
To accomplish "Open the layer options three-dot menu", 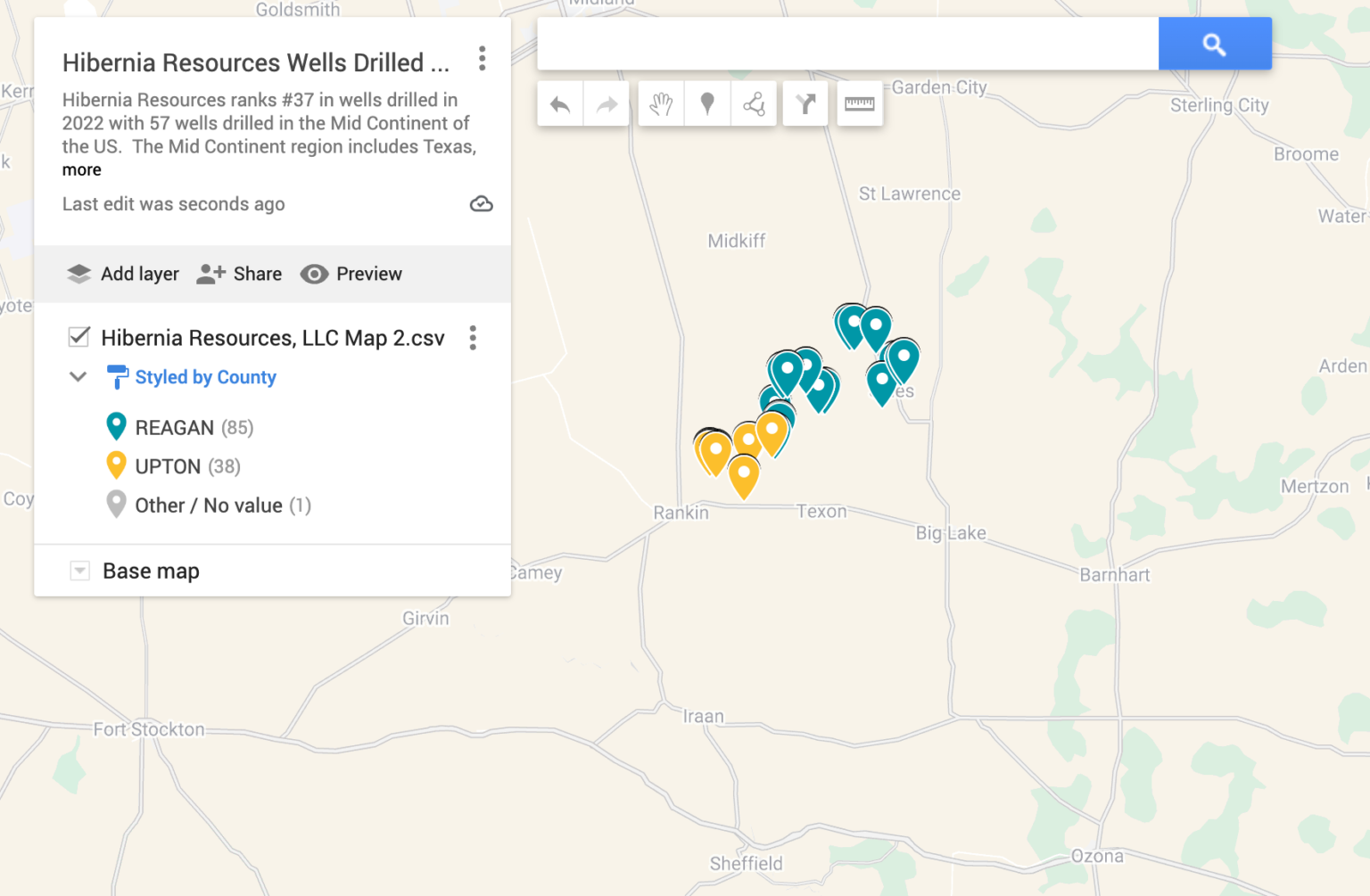I will [x=473, y=338].
